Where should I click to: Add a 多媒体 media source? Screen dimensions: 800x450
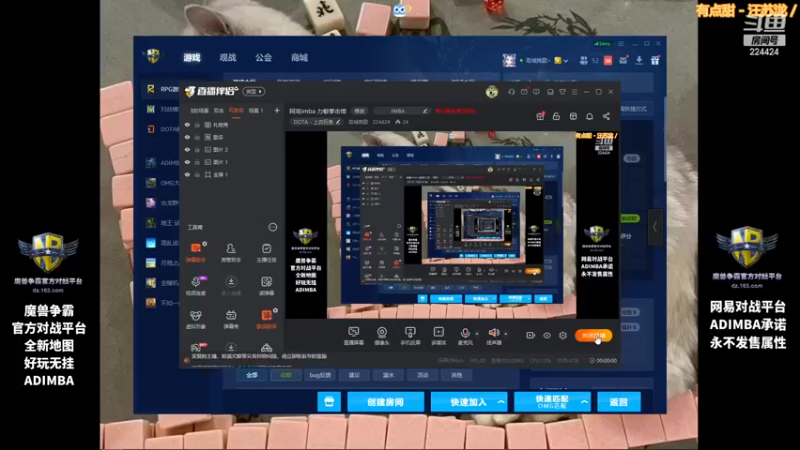click(438, 336)
